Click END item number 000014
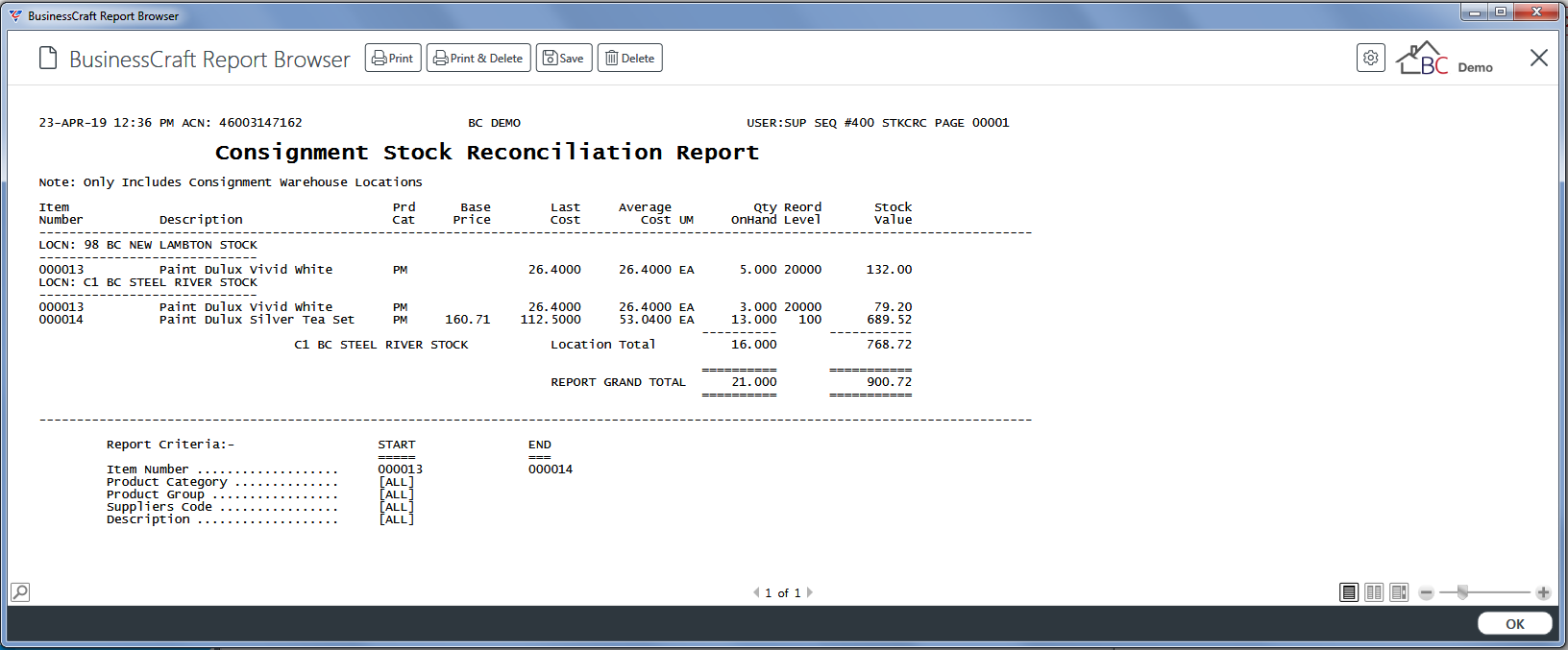Image resolution: width=1568 pixels, height=650 pixels. pos(551,469)
